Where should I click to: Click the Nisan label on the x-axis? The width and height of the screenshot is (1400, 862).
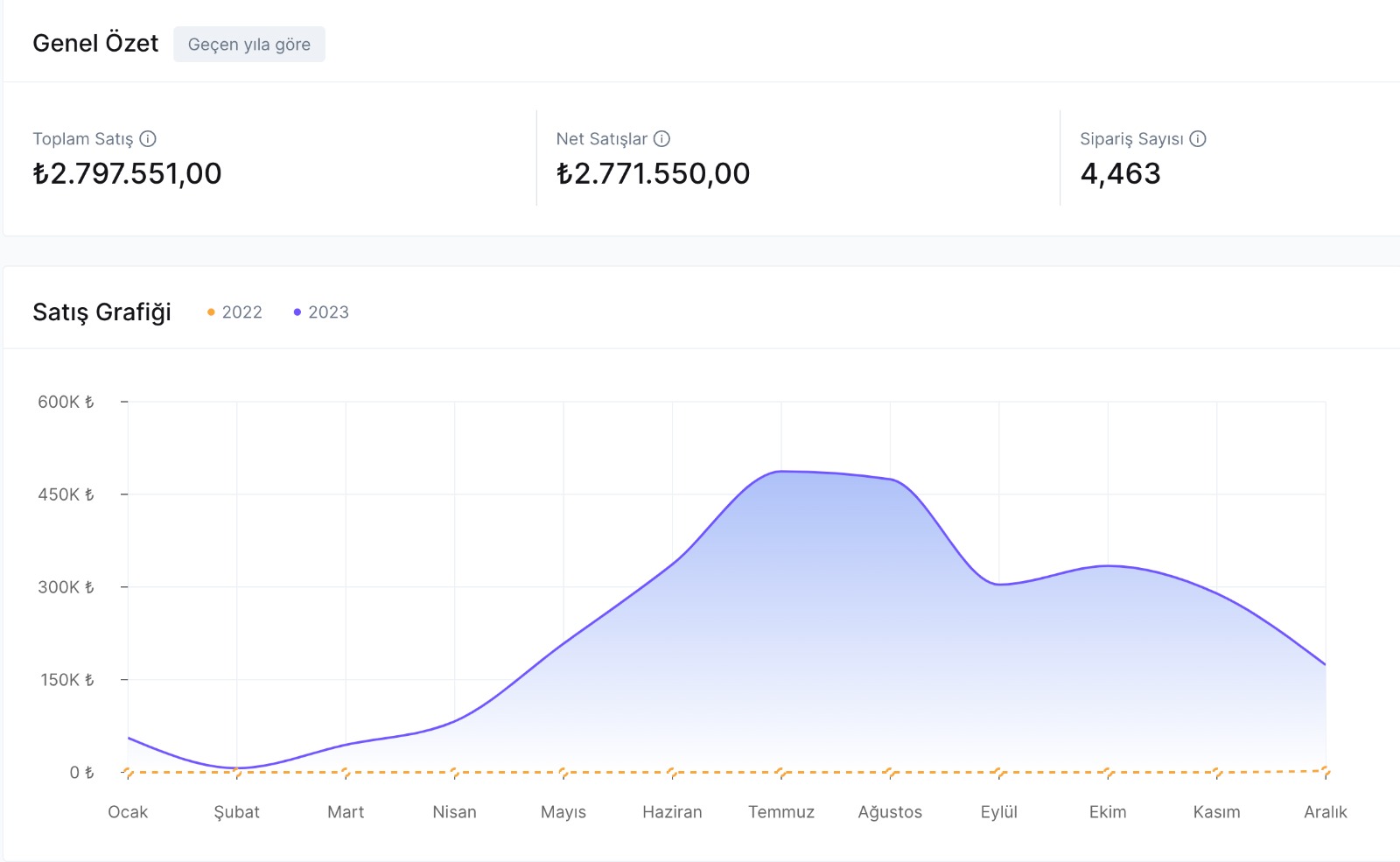(455, 812)
